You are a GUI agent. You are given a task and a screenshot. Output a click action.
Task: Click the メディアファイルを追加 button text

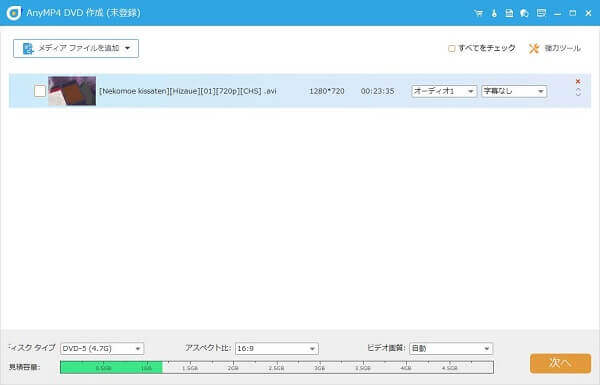79,48
